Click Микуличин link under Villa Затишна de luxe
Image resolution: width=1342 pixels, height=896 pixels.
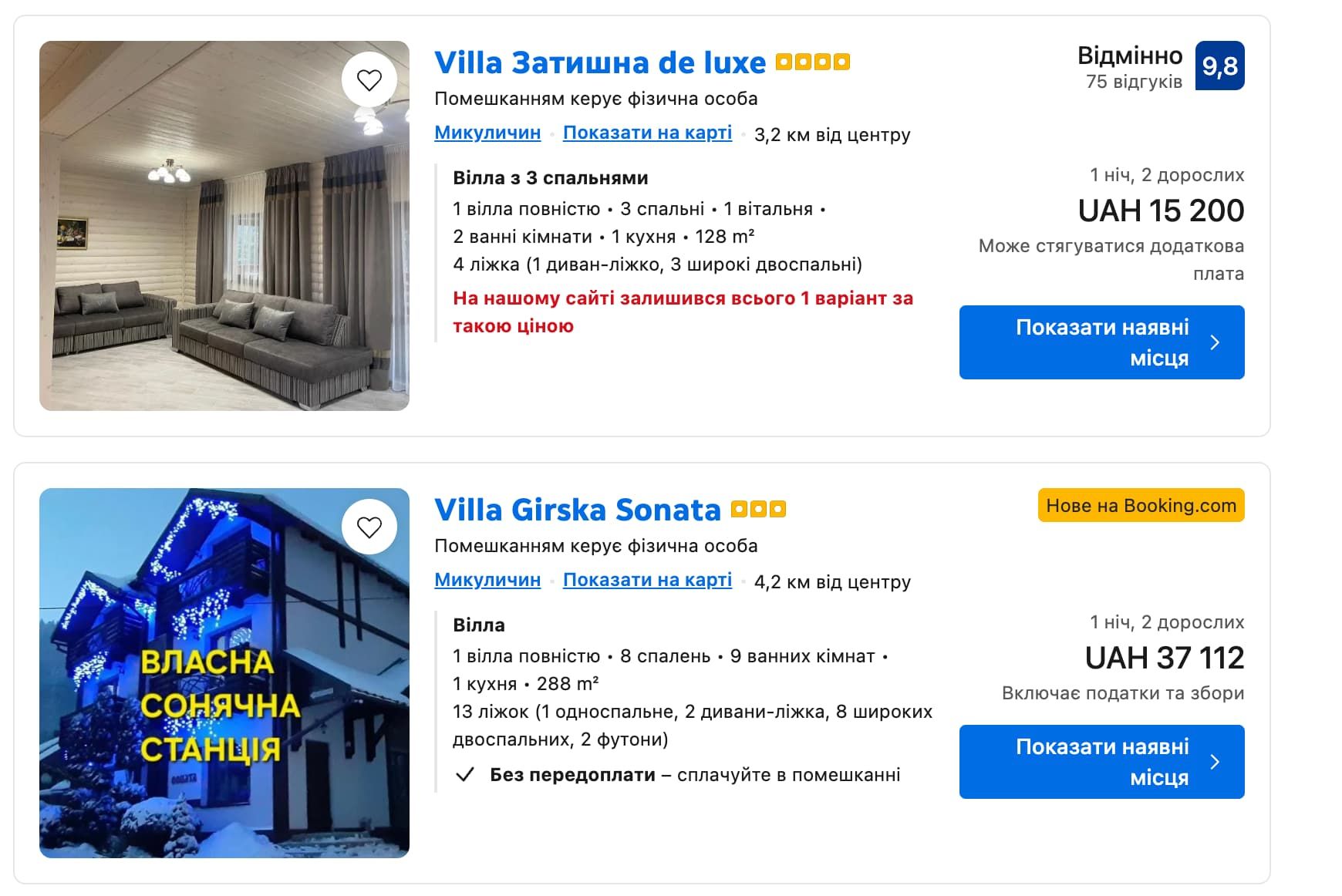(487, 133)
